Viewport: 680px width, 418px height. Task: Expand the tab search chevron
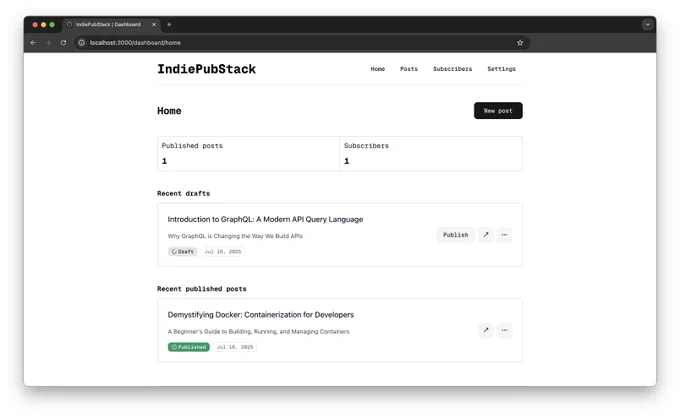(x=647, y=25)
